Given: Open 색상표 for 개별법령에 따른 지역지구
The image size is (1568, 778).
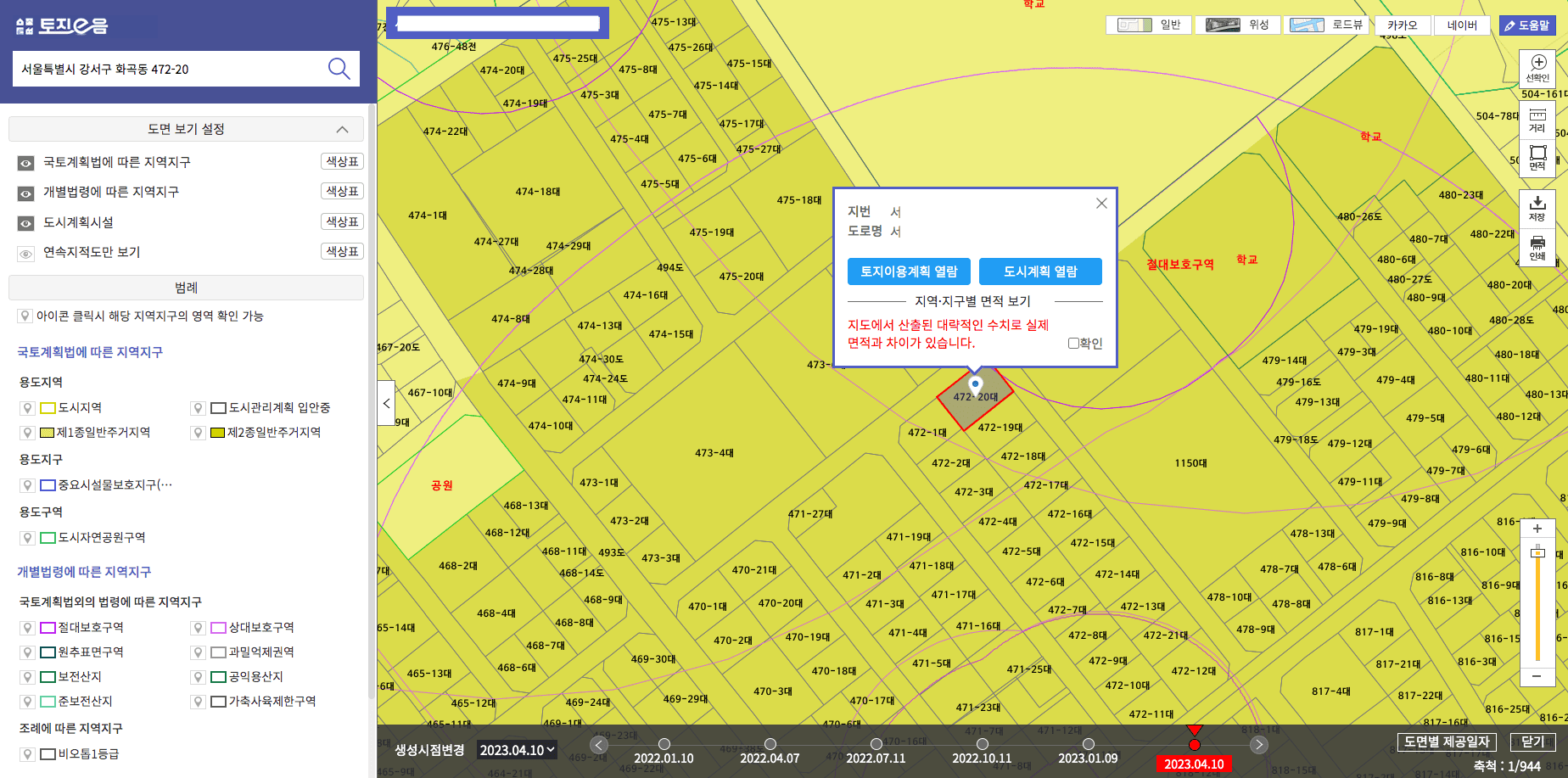Looking at the screenshot, I should [x=343, y=191].
